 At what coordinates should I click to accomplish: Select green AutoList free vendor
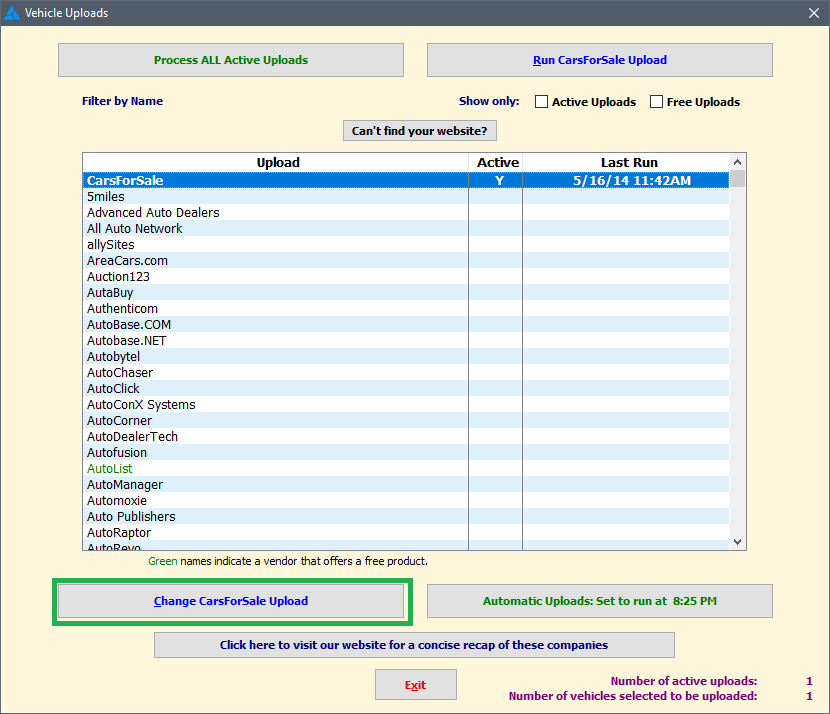[x=406, y=468]
